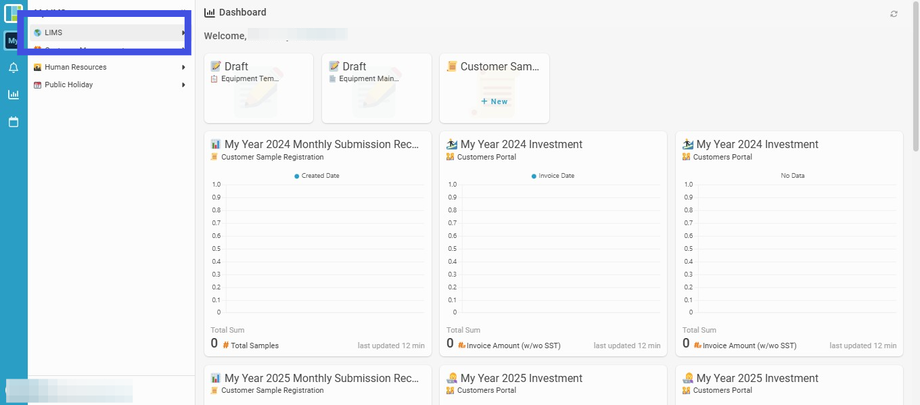
Task: Open My Year 2024 Monthly Submission Record title
Action: point(320,145)
